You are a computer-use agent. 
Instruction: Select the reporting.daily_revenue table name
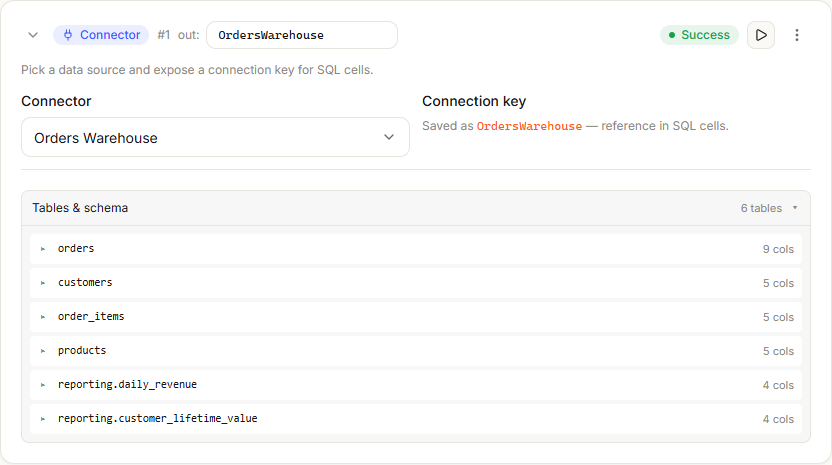tap(127, 384)
